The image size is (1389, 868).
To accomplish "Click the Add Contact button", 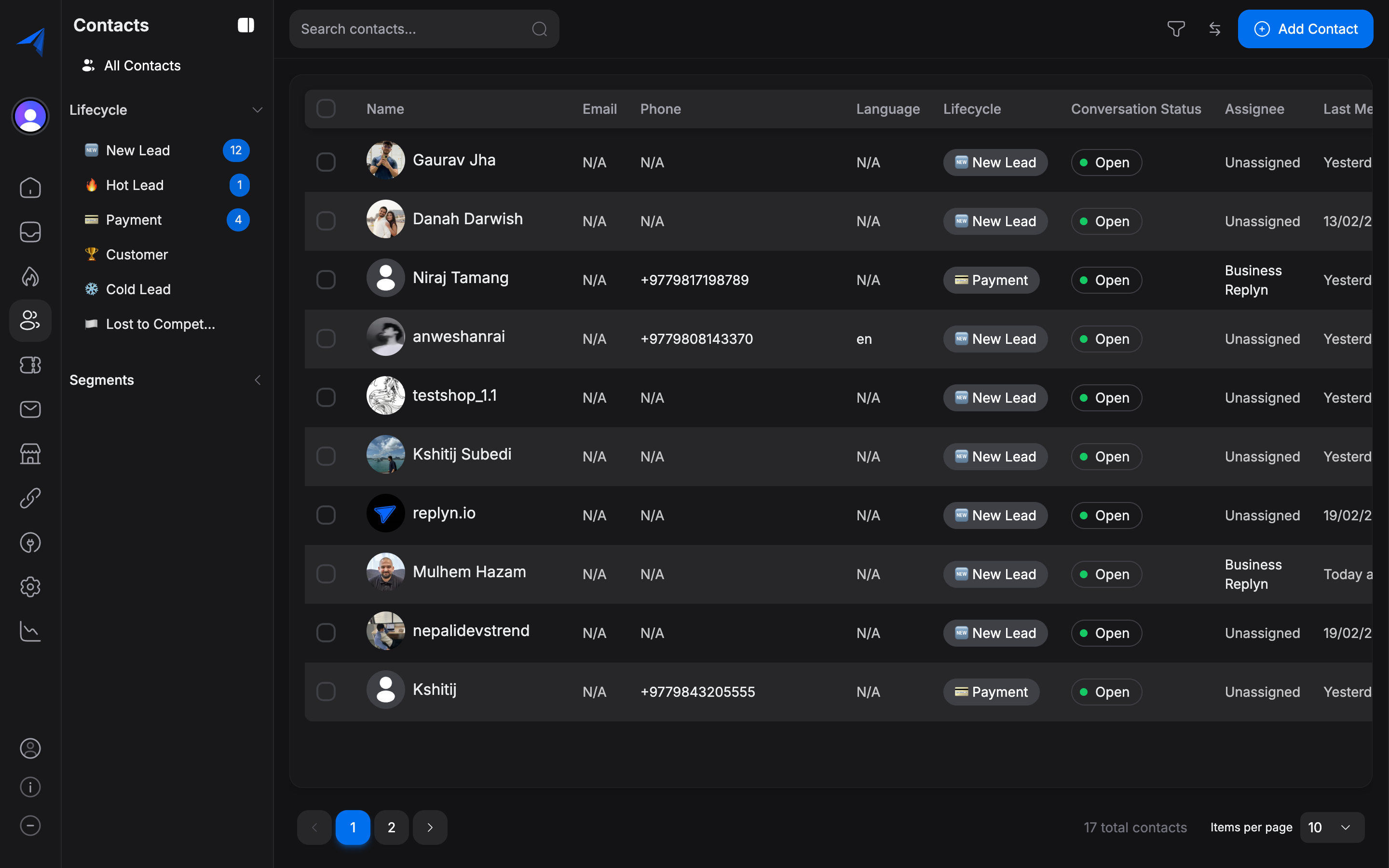I will click(1305, 29).
